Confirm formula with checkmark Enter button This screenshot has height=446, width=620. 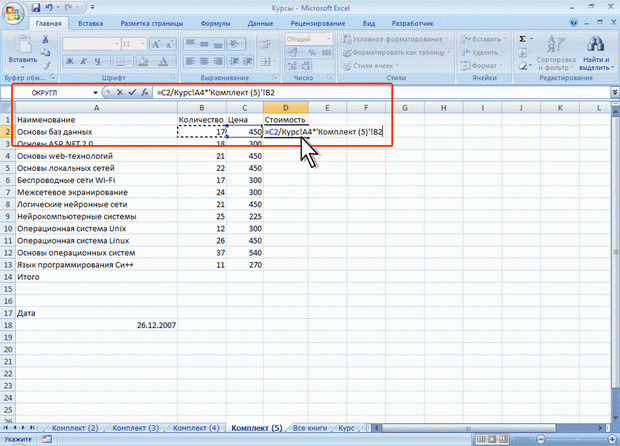132,93
